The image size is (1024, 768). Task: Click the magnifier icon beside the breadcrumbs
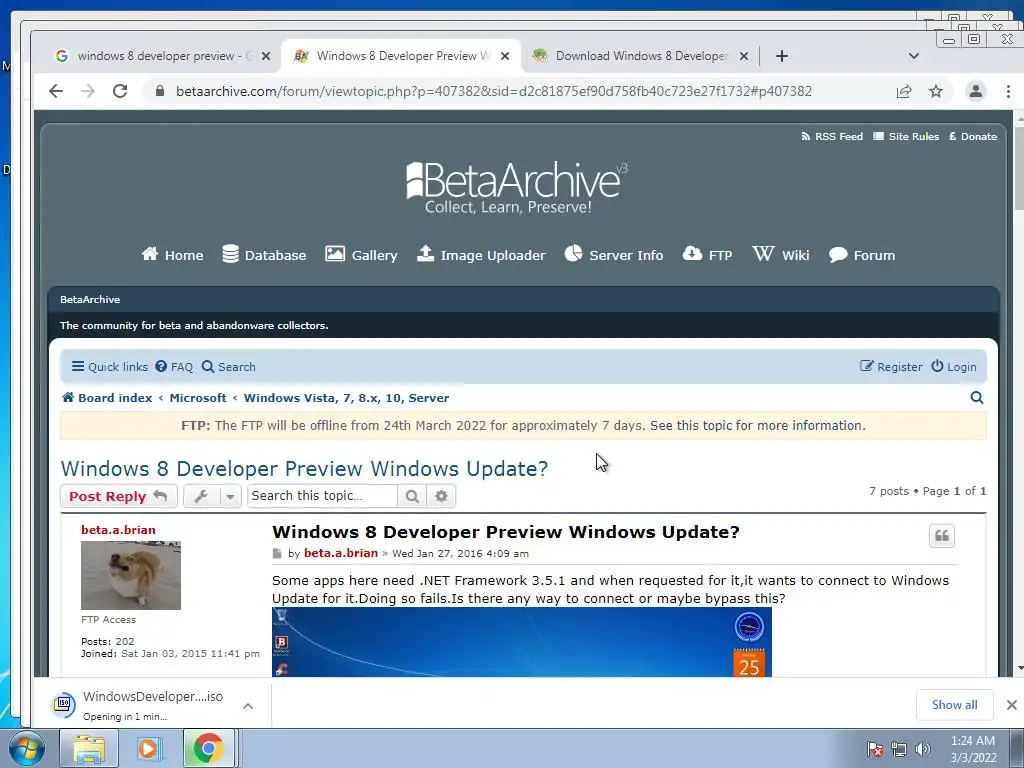point(977,398)
